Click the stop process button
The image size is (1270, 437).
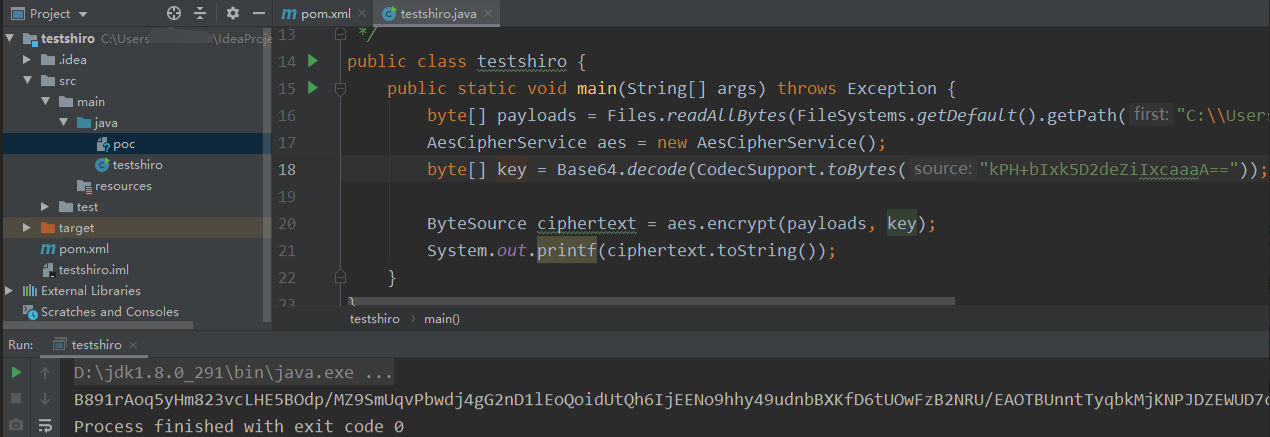(x=16, y=399)
